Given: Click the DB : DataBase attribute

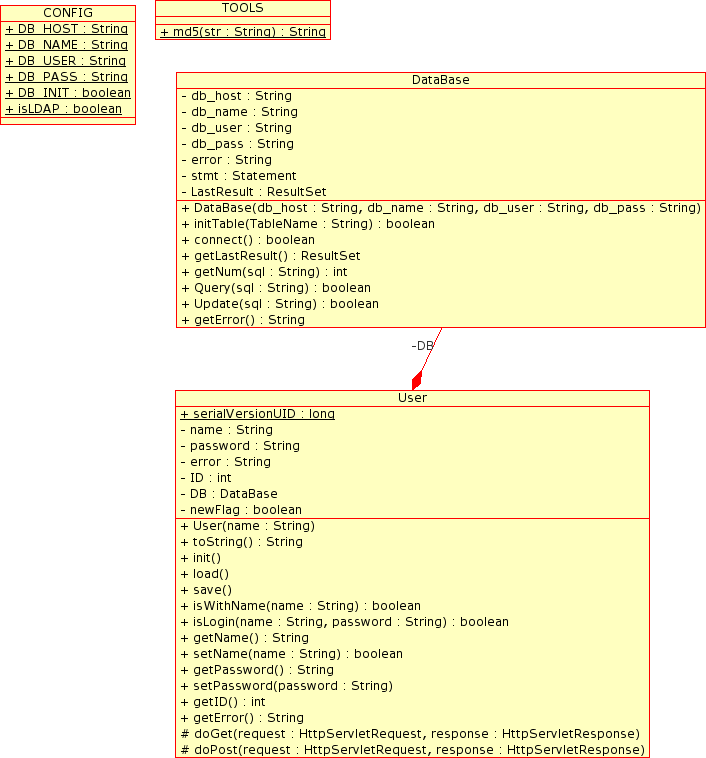Looking at the screenshot, I should (229, 494).
